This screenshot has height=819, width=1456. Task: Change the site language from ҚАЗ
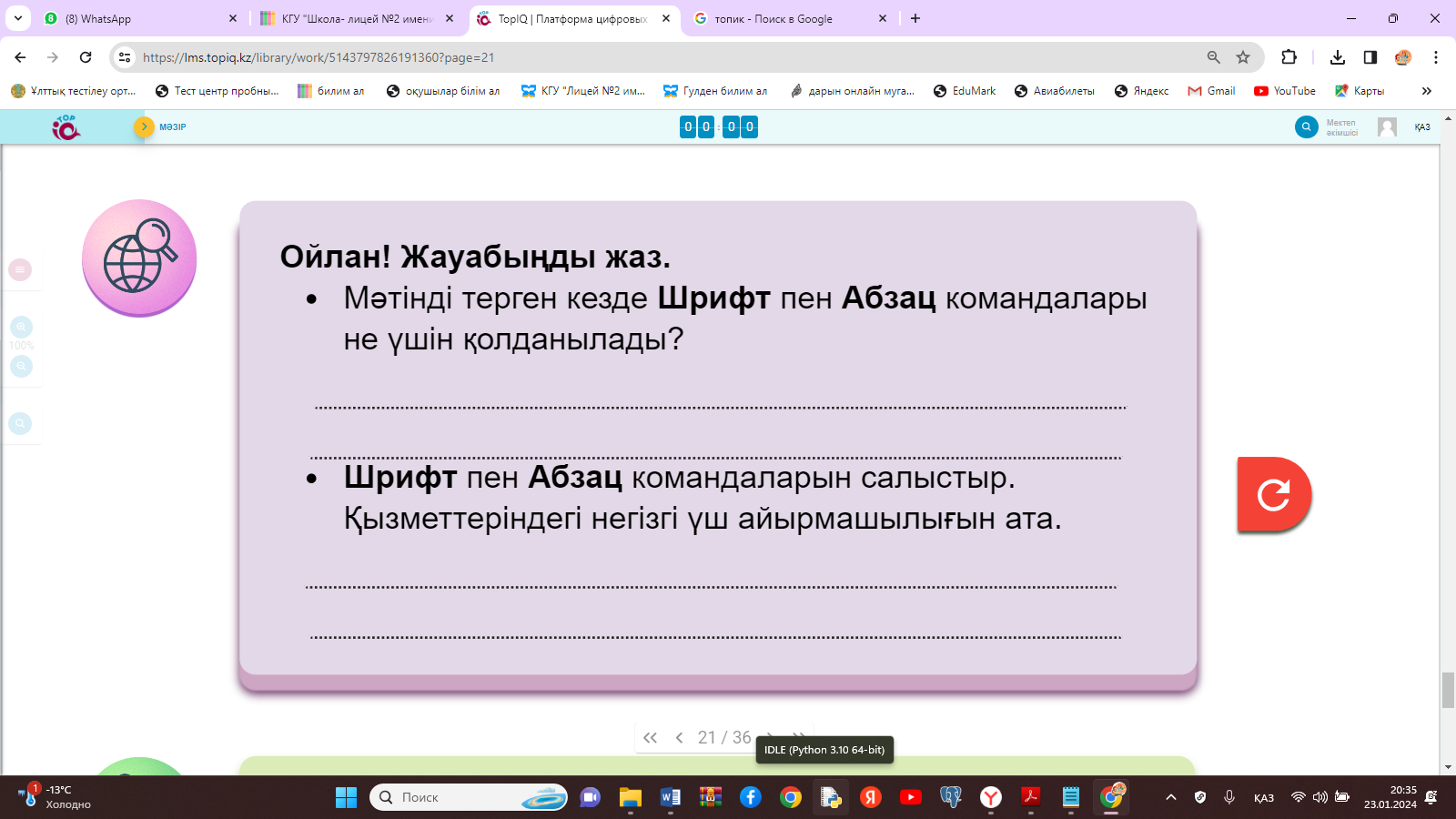(x=1422, y=127)
